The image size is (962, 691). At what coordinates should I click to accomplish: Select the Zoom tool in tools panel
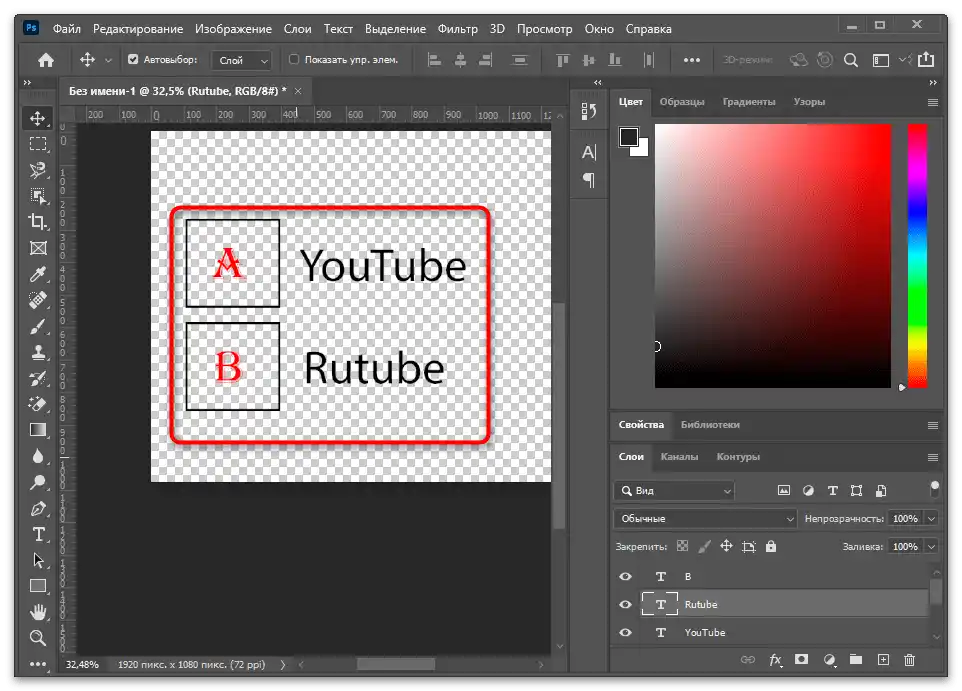click(38, 638)
